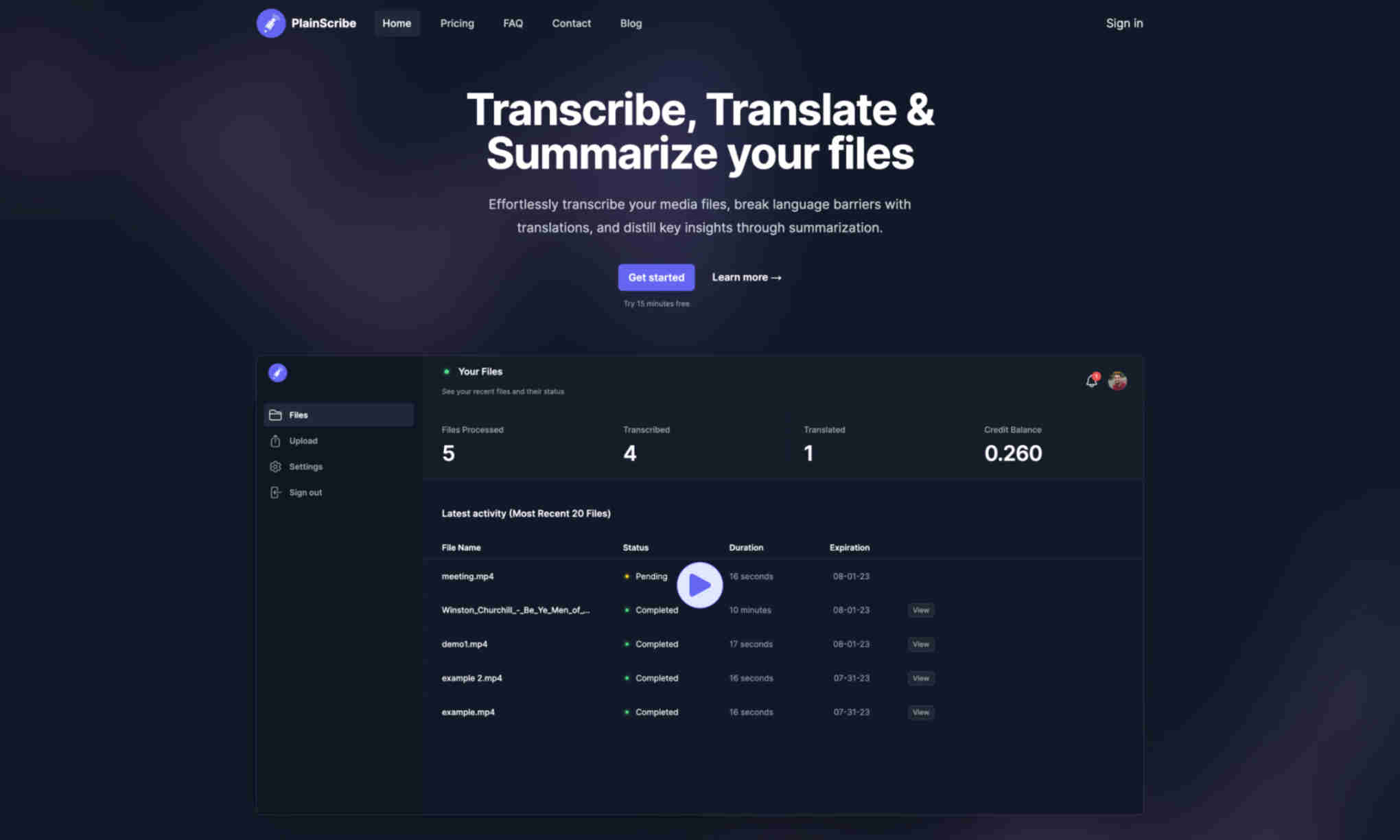Screen dimensions: 1400x840
Task: Click the Pending status of meeting.mp4
Action: coord(645,576)
